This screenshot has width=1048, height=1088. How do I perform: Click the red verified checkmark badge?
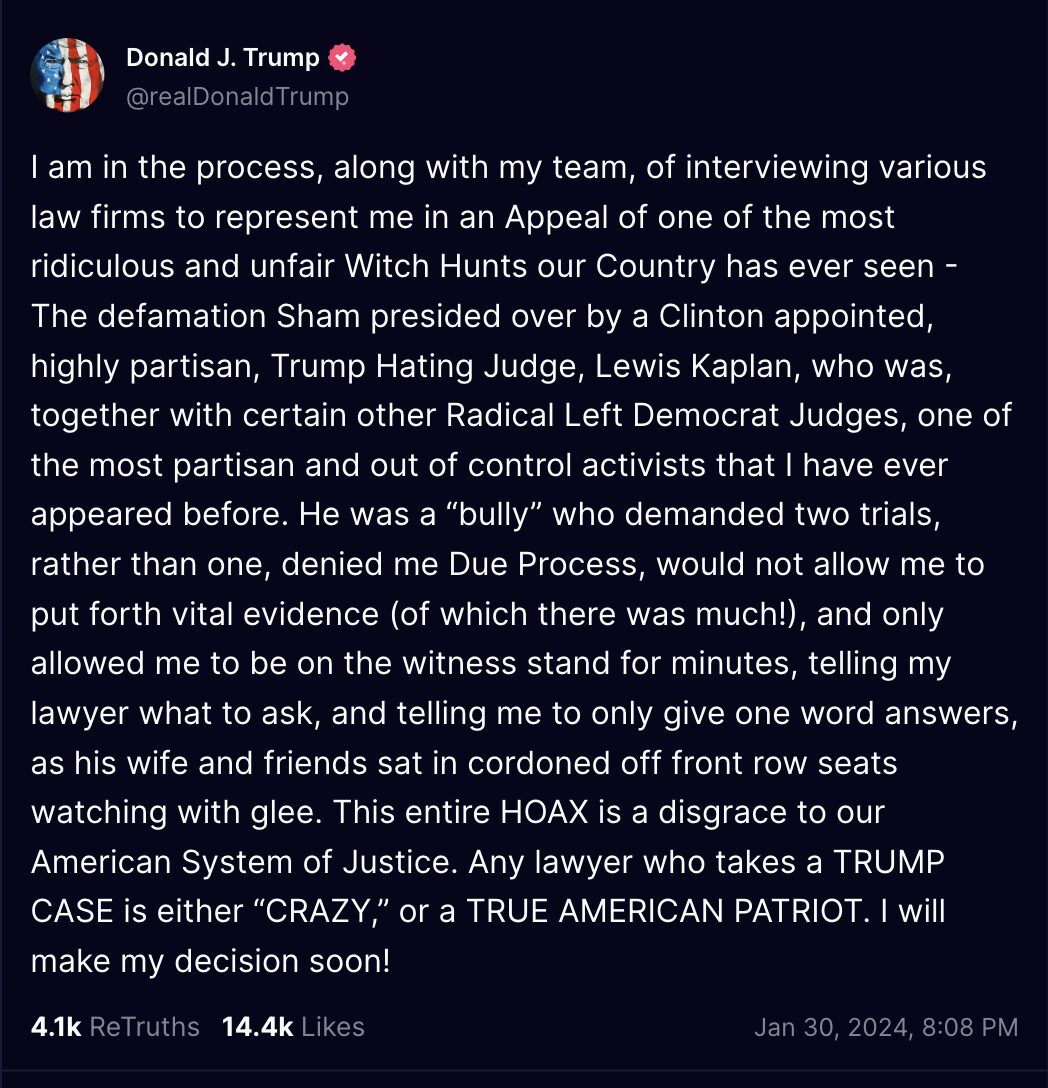[341, 58]
